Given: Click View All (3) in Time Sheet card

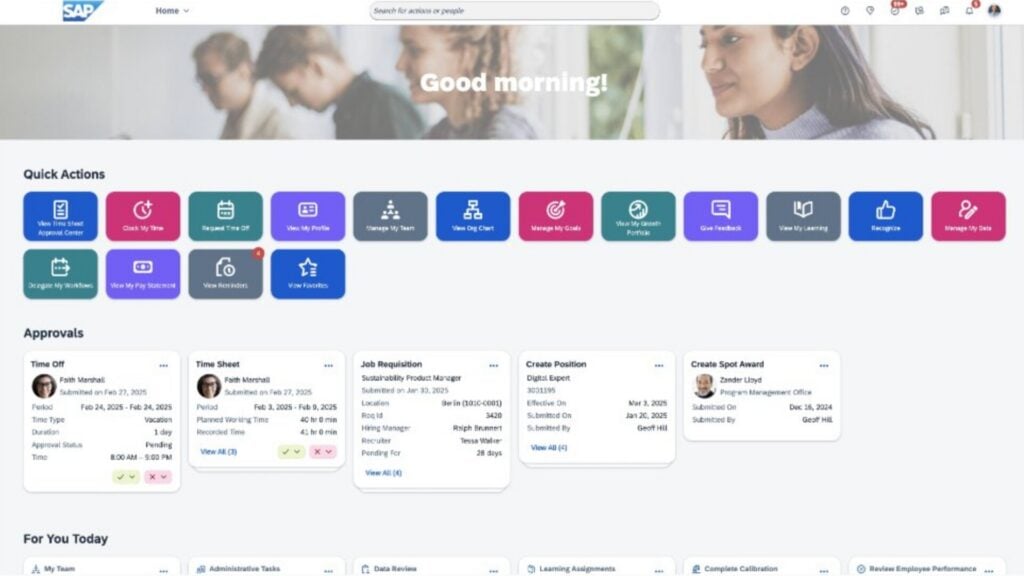Looking at the screenshot, I should point(218,451).
